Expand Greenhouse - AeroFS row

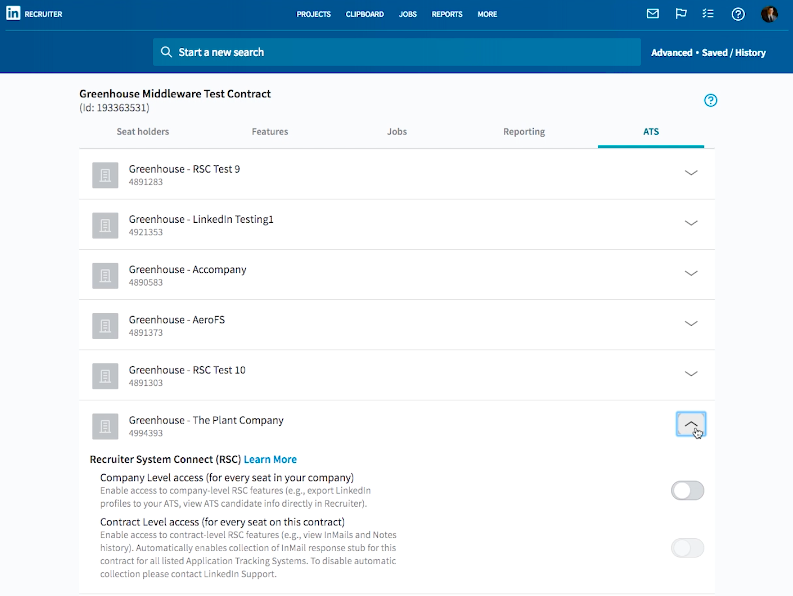691,323
